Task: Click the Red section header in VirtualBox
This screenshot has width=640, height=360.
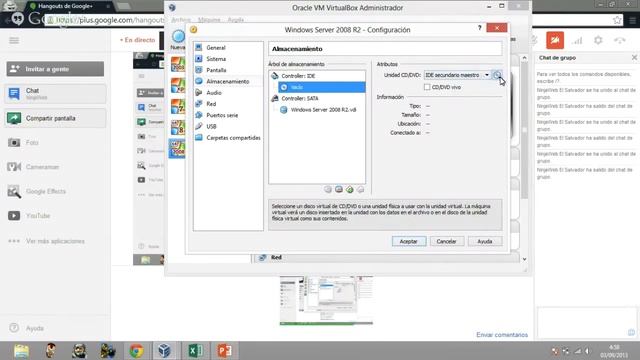Action: [x=386, y=258]
